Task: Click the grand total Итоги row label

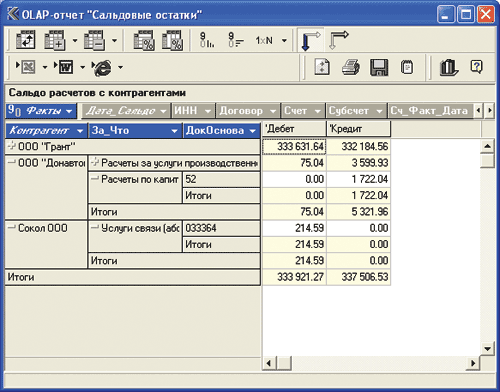Action: coord(133,277)
